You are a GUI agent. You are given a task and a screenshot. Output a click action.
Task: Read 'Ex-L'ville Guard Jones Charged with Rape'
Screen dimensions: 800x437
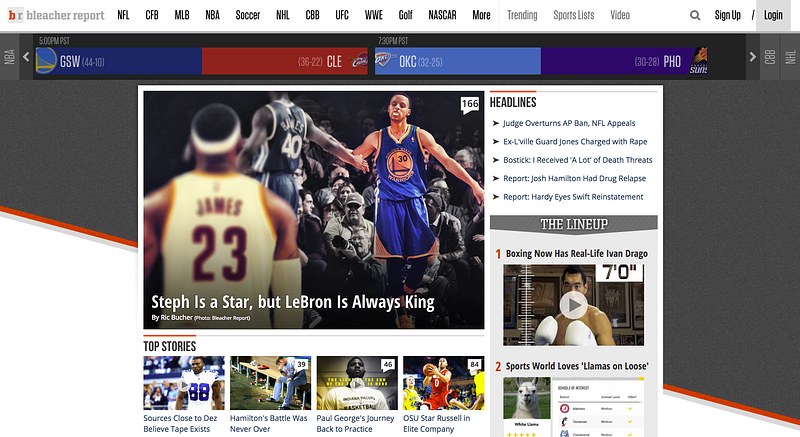pyautogui.click(x=575, y=141)
